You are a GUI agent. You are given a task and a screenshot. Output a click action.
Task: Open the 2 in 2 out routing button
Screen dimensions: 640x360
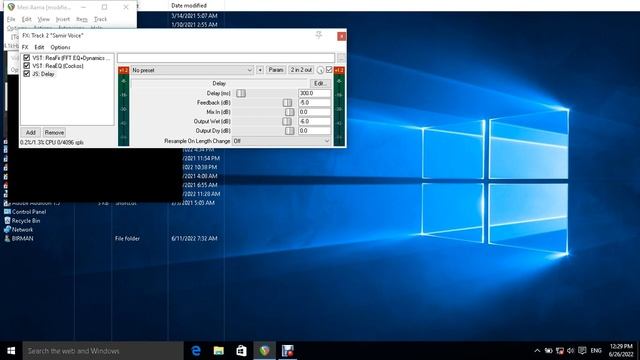[301, 70]
